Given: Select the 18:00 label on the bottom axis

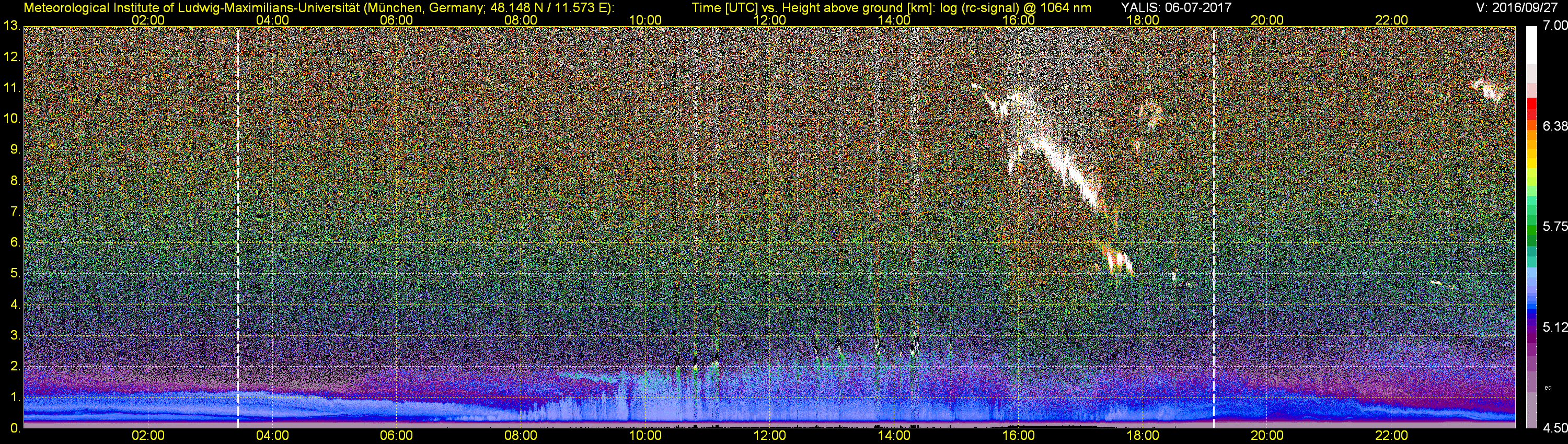Looking at the screenshot, I should (1143, 436).
